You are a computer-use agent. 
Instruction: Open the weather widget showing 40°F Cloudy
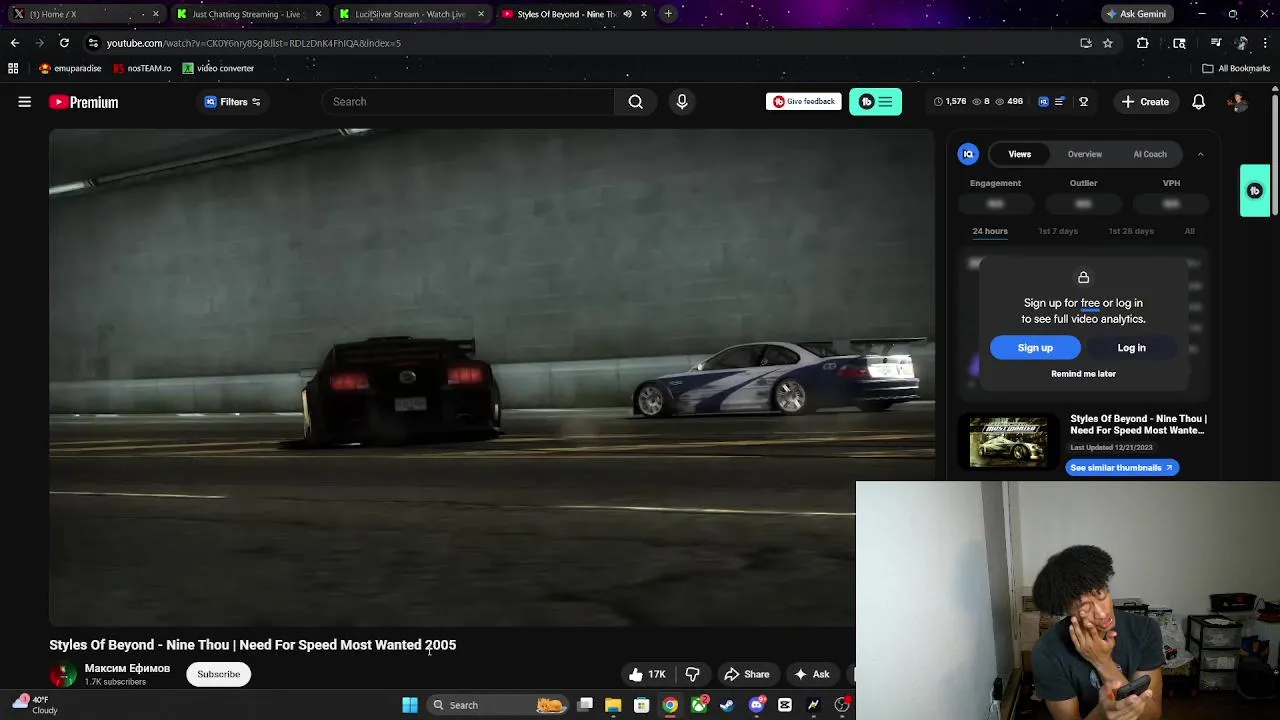[x=36, y=705]
